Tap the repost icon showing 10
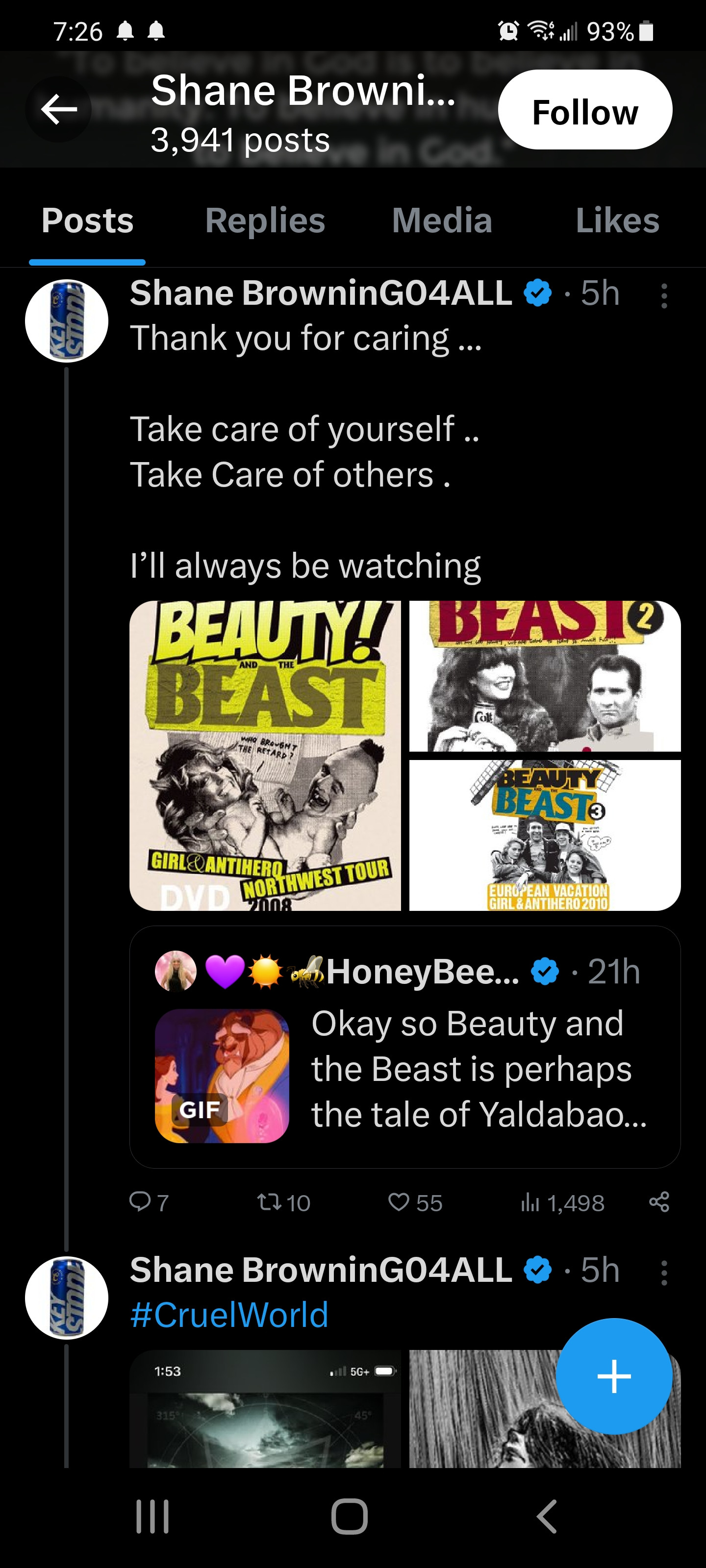 (267, 1201)
